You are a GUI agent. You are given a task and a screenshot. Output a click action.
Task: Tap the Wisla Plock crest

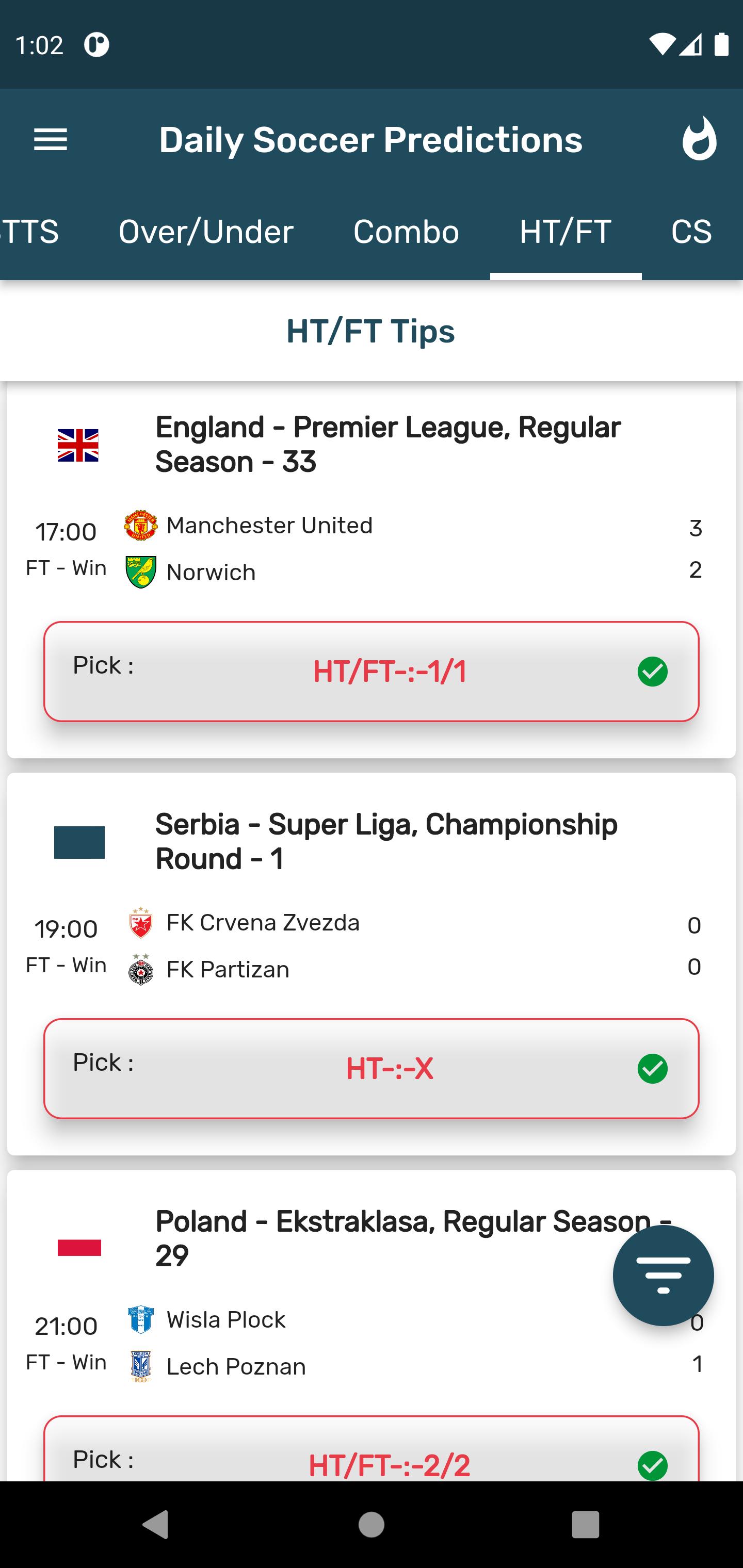[141, 1320]
